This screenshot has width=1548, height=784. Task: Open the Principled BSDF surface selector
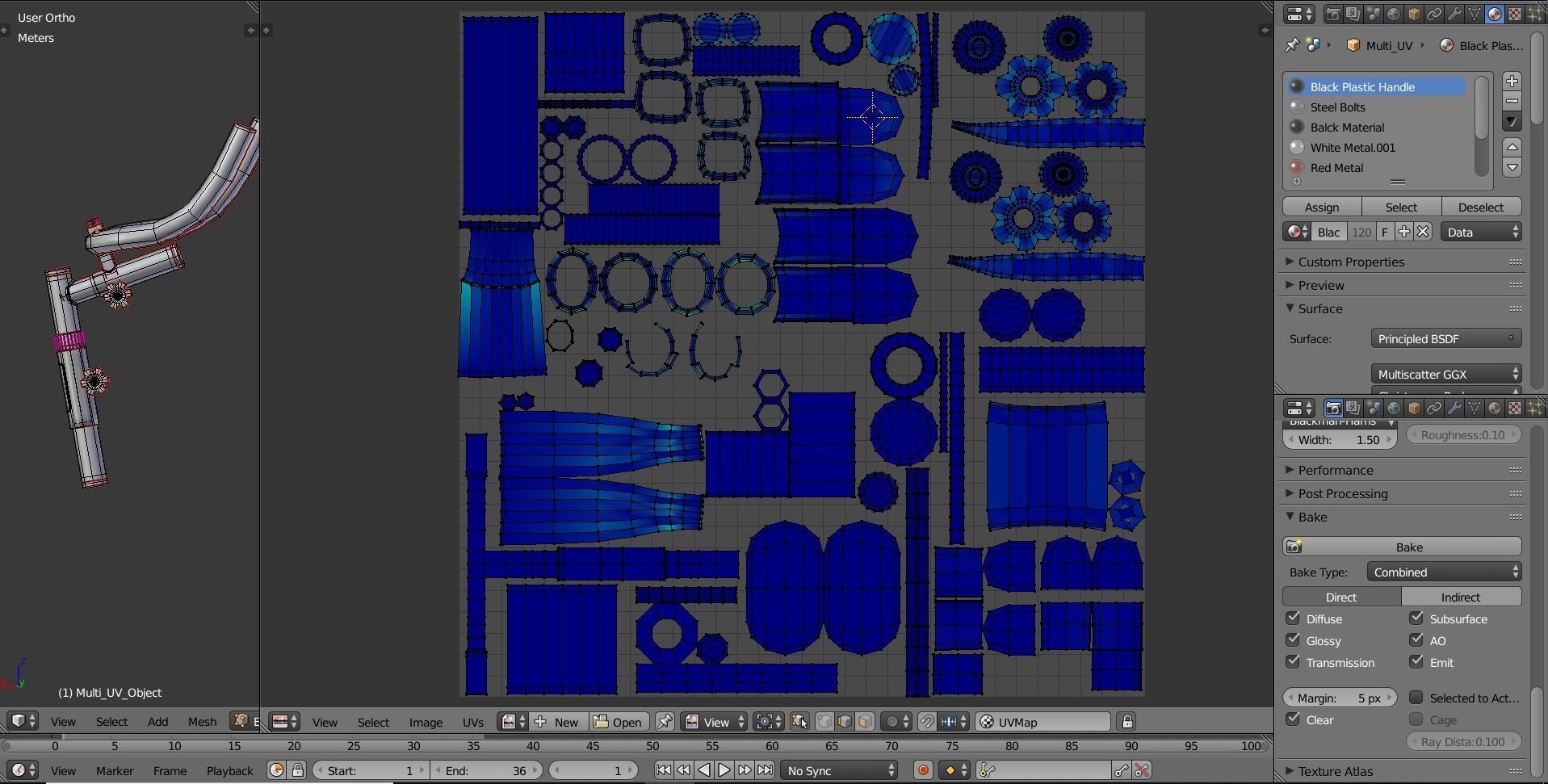click(x=1446, y=338)
